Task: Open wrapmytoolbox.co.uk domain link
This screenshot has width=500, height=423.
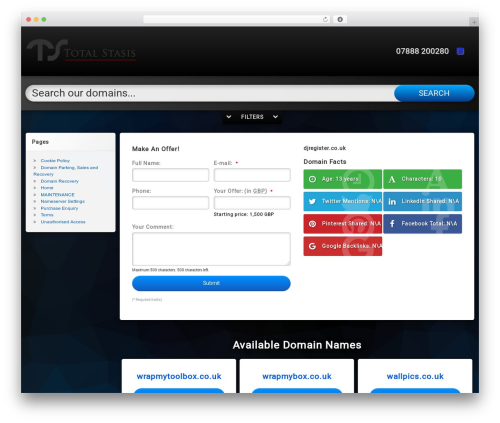Action: tap(179, 376)
